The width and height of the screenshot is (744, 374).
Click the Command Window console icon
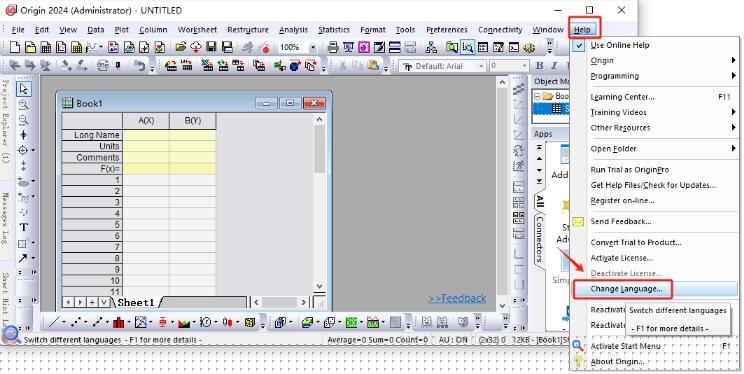pyautogui.click(x=514, y=47)
